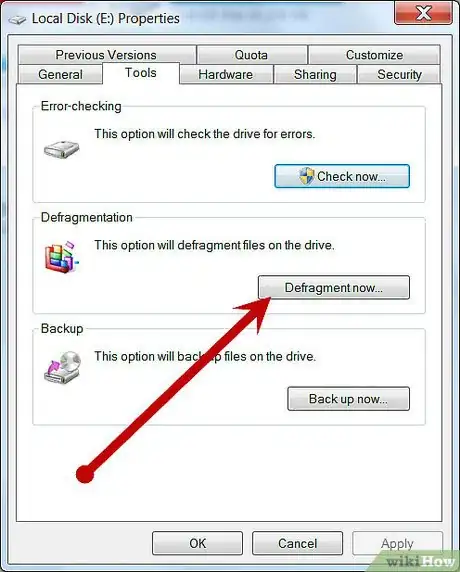Select the Customize tab
The width and height of the screenshot is (460, 572).
pos(375,55)
